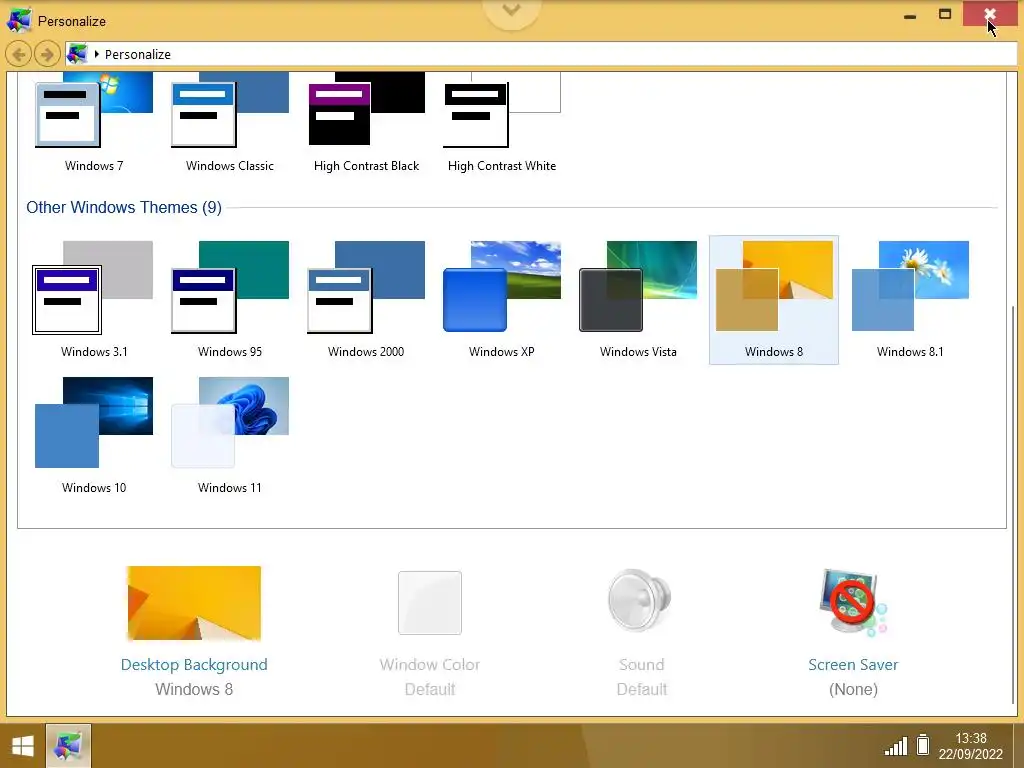This screenshot has width=1024, height=768.
Task: Expand the breadcrumb arrow before Personalize
Action: (97, 54)
